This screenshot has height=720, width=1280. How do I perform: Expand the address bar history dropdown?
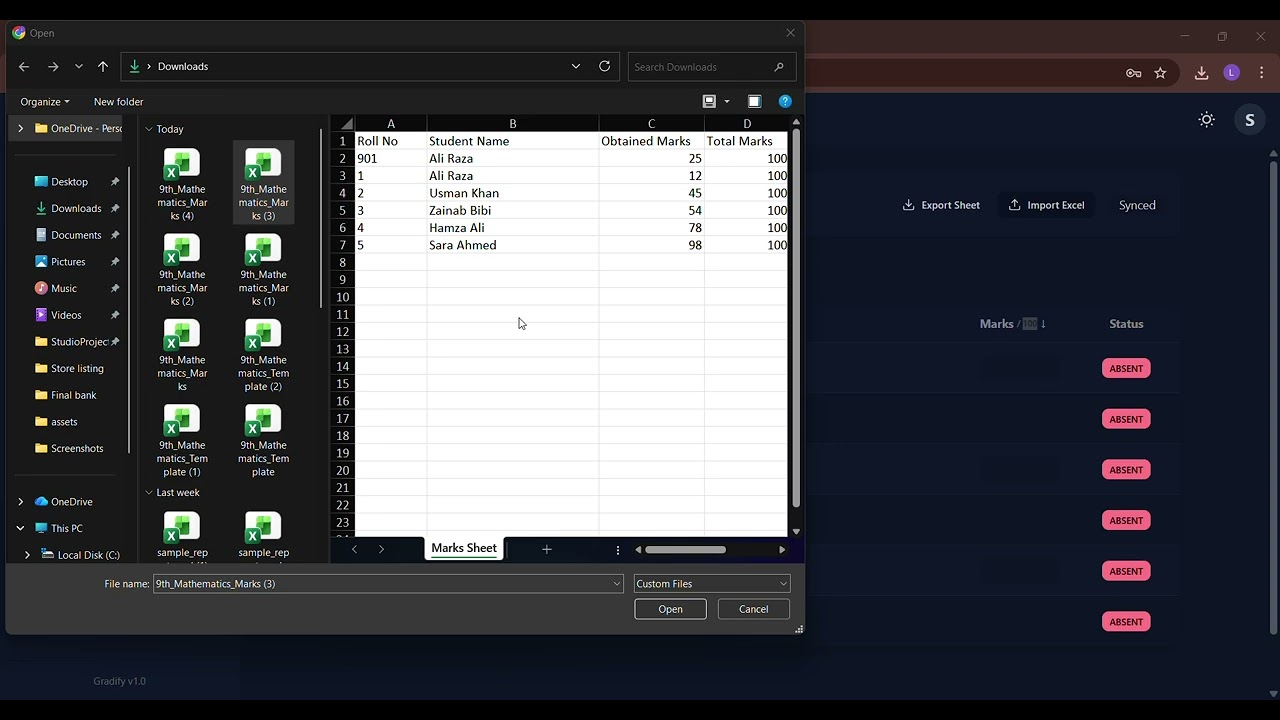[576, 66]
